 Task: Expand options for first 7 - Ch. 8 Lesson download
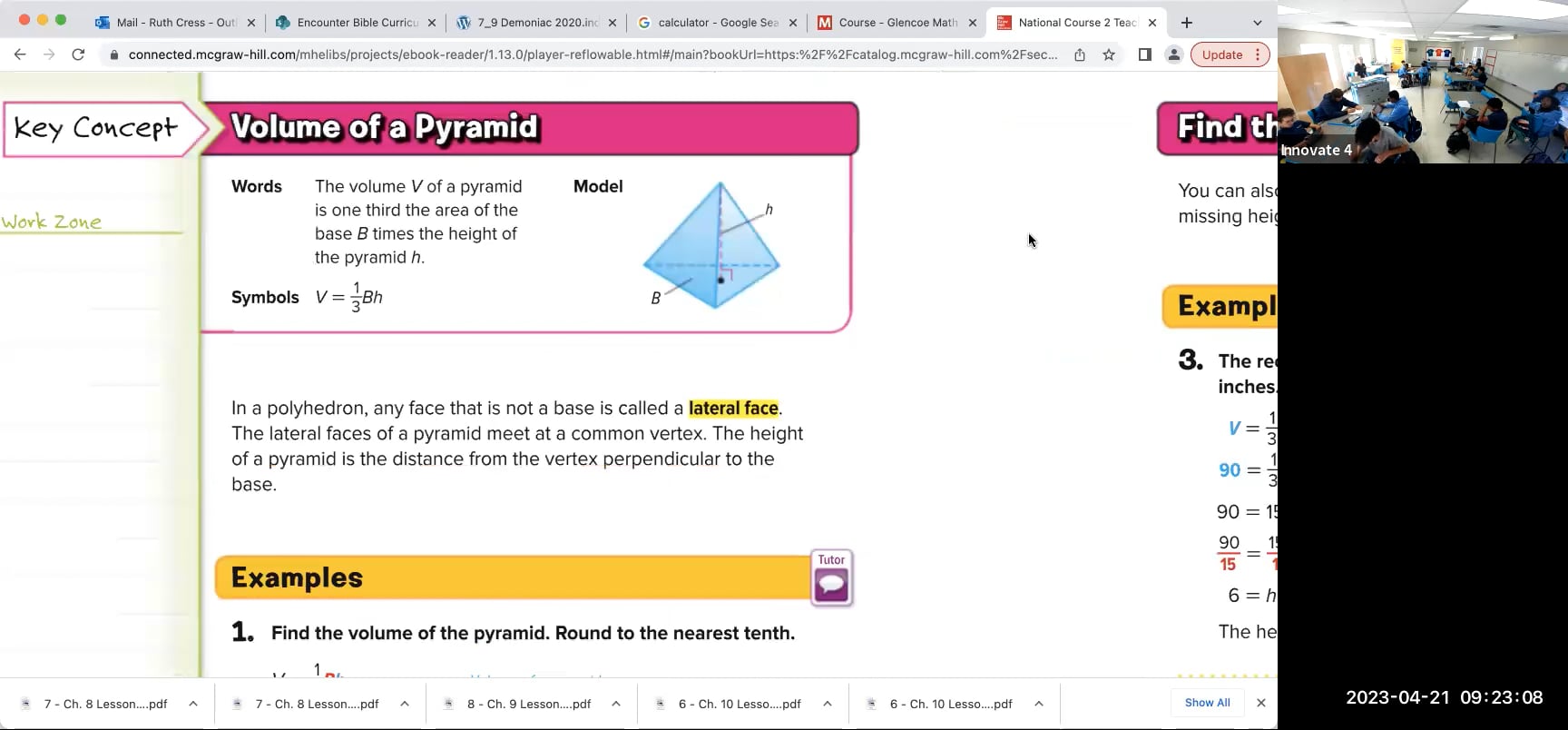(193, 704)
